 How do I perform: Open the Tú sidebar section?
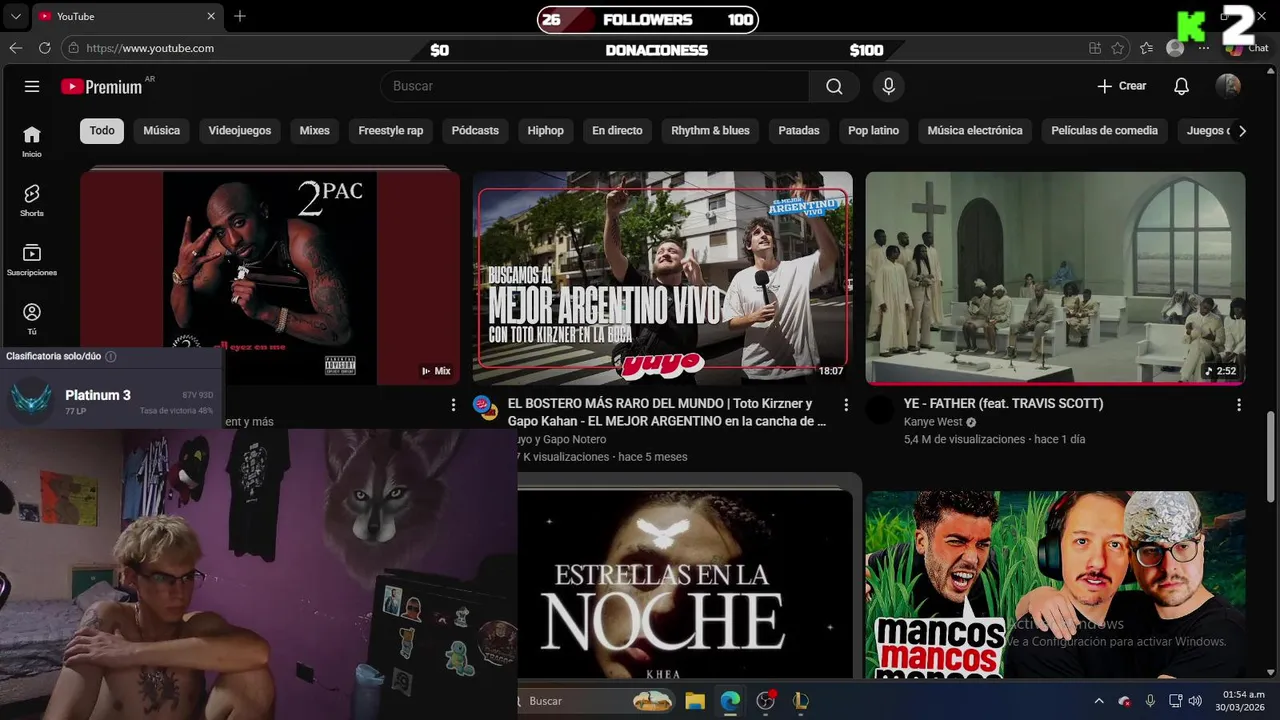click(32, 319)
